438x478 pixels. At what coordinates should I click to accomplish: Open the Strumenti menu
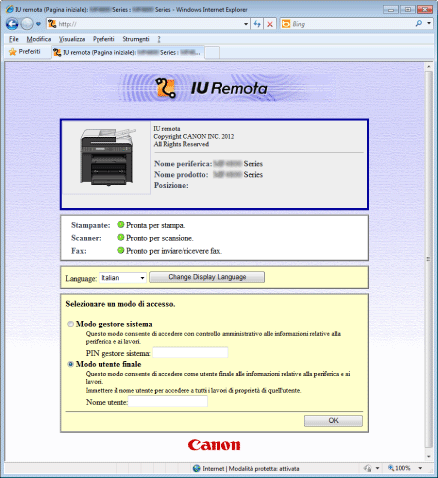[x=136, y=39]
